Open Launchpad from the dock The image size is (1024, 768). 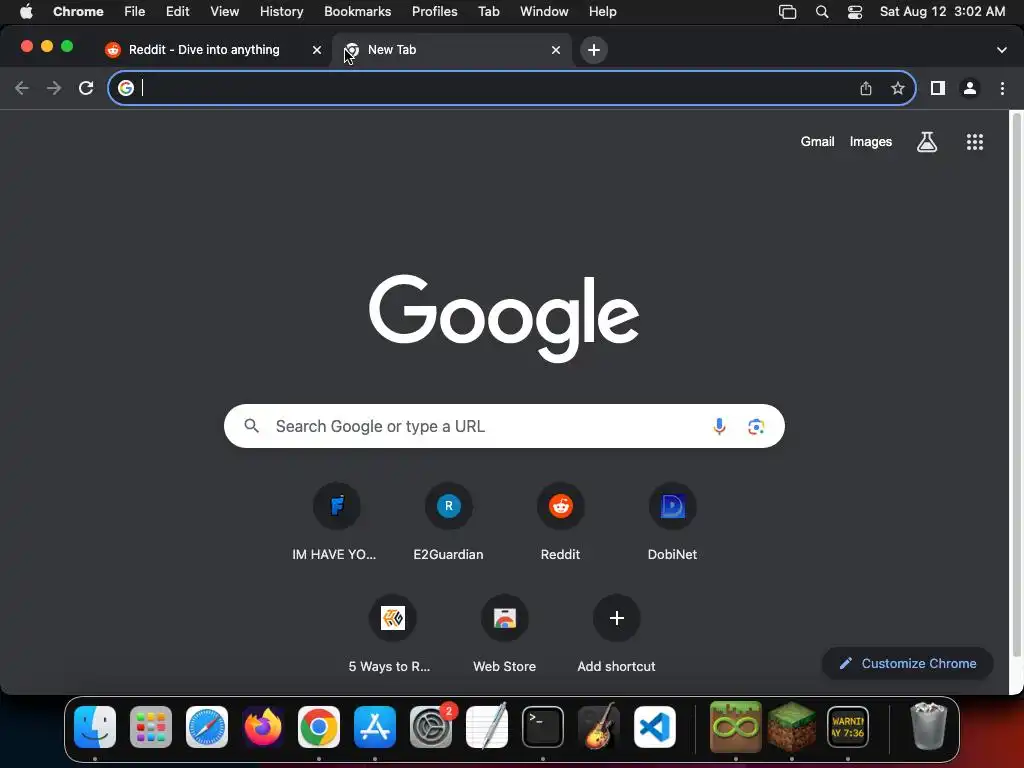pos(151,727)
